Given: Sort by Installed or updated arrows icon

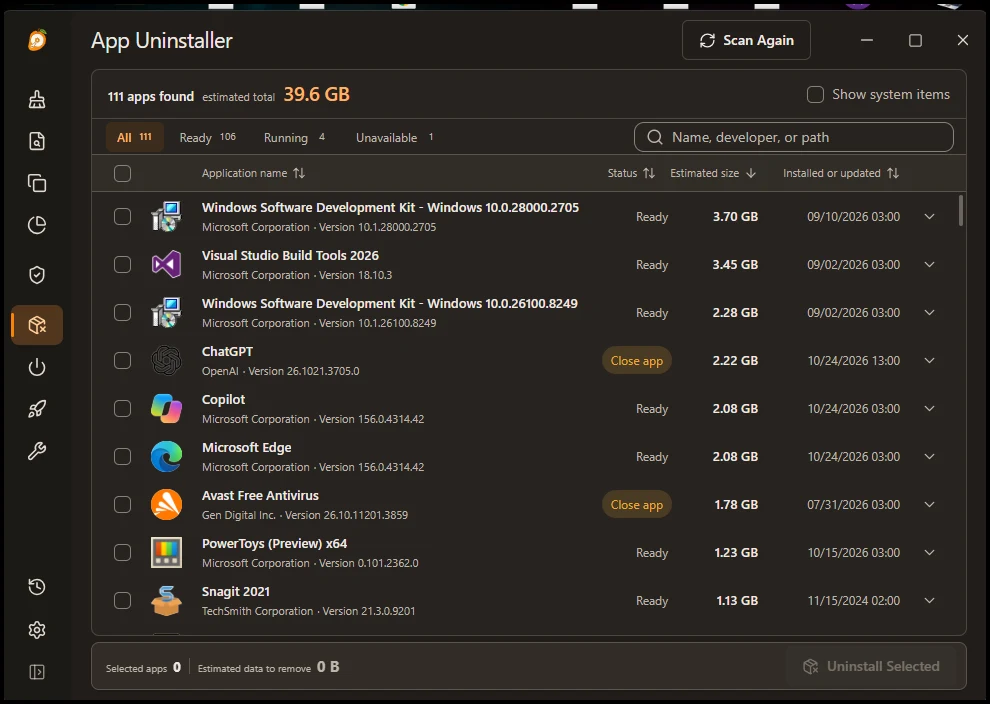Looking at the screenshot, I should point(893,173).
